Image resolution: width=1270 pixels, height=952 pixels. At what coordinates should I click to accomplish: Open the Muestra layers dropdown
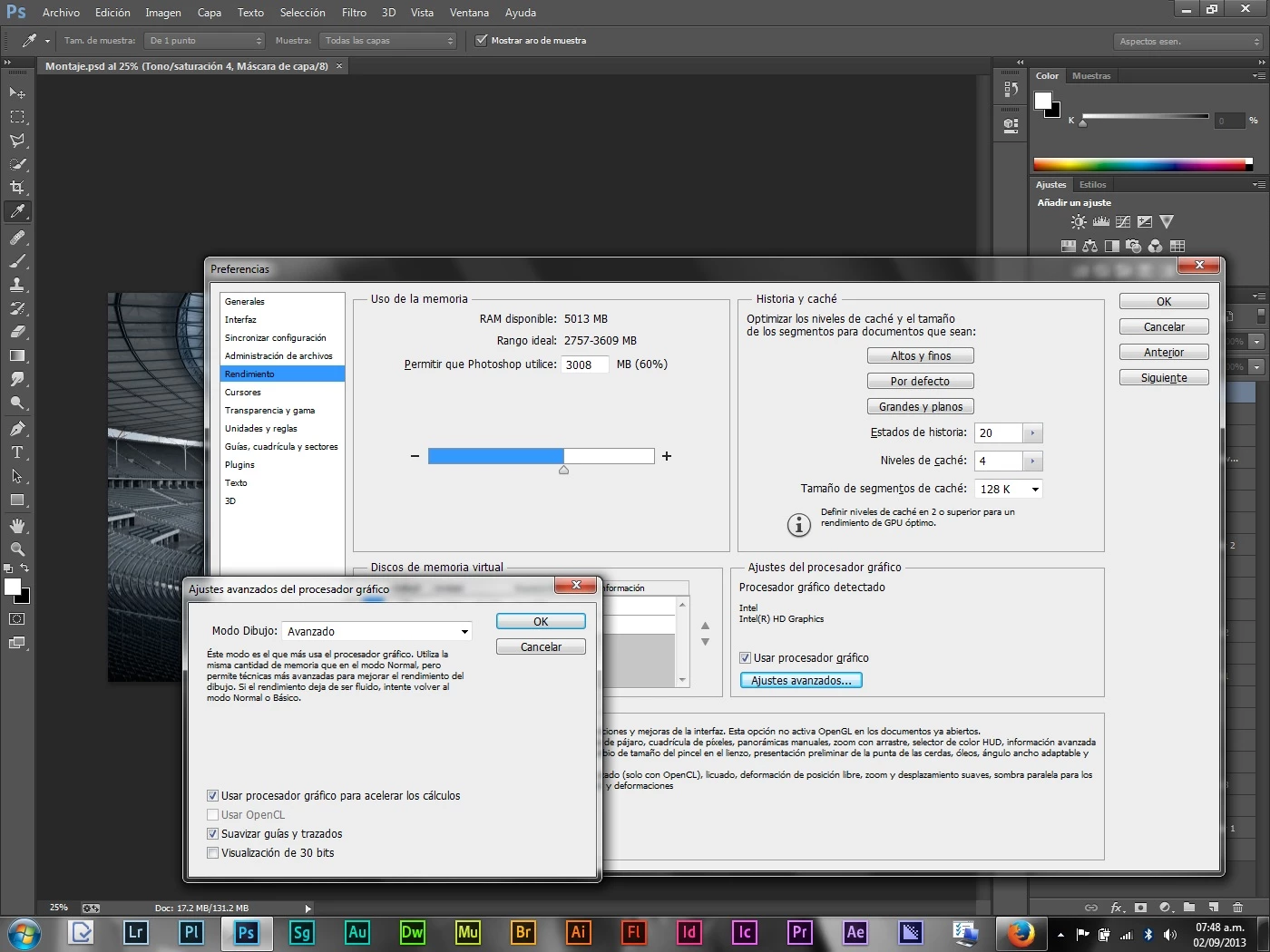pyautogui.click(x=388, y=41)
